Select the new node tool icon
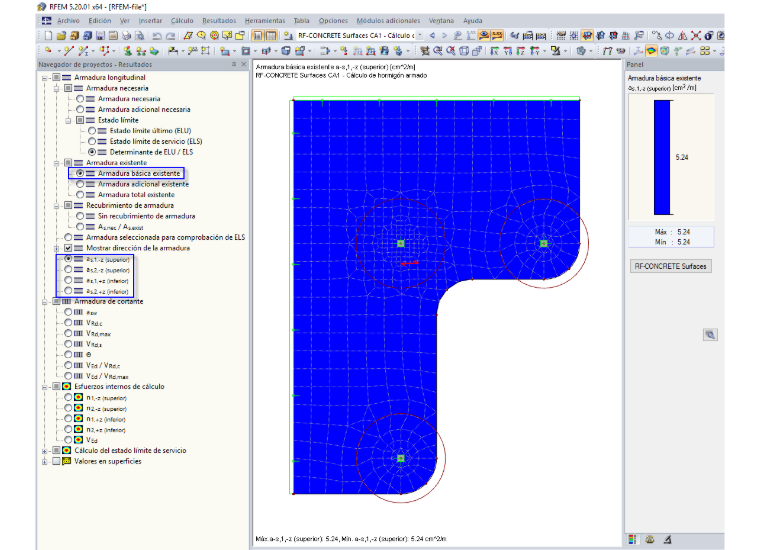This screenshot has height=550, width=760. tap(48, 50)
